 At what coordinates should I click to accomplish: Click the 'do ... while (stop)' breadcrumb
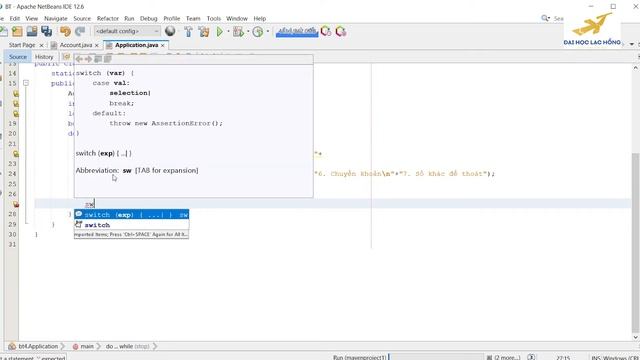coord(128,346)
